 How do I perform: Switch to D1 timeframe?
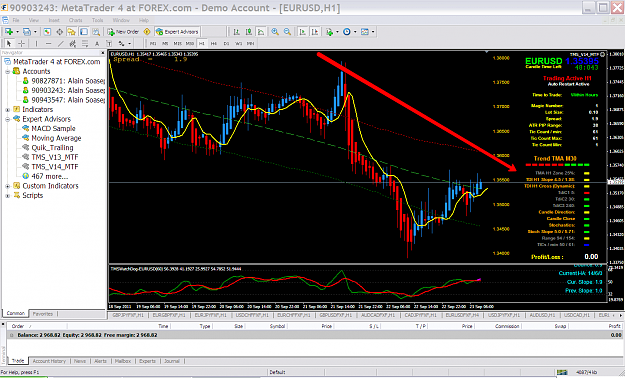226,43
